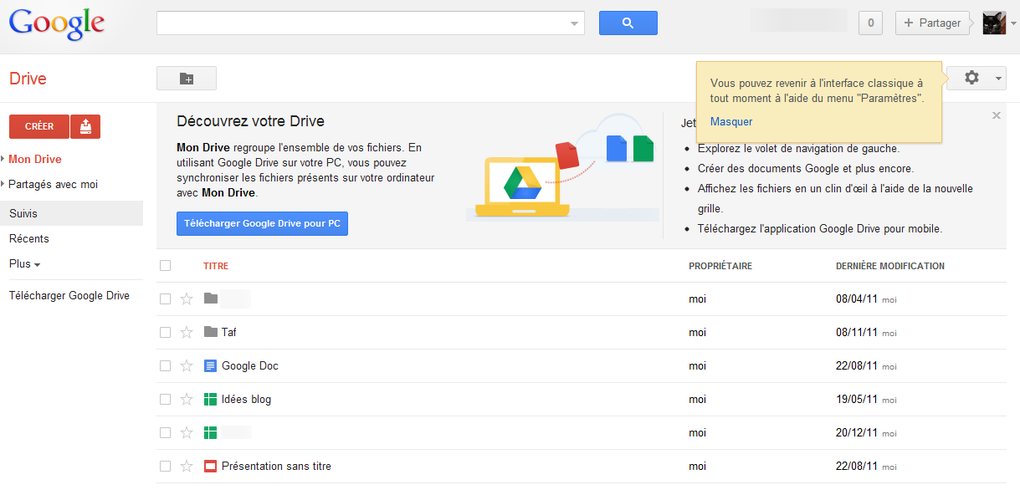
Task: Select Mon Drive in the sidebar
Action: [35, 159]
